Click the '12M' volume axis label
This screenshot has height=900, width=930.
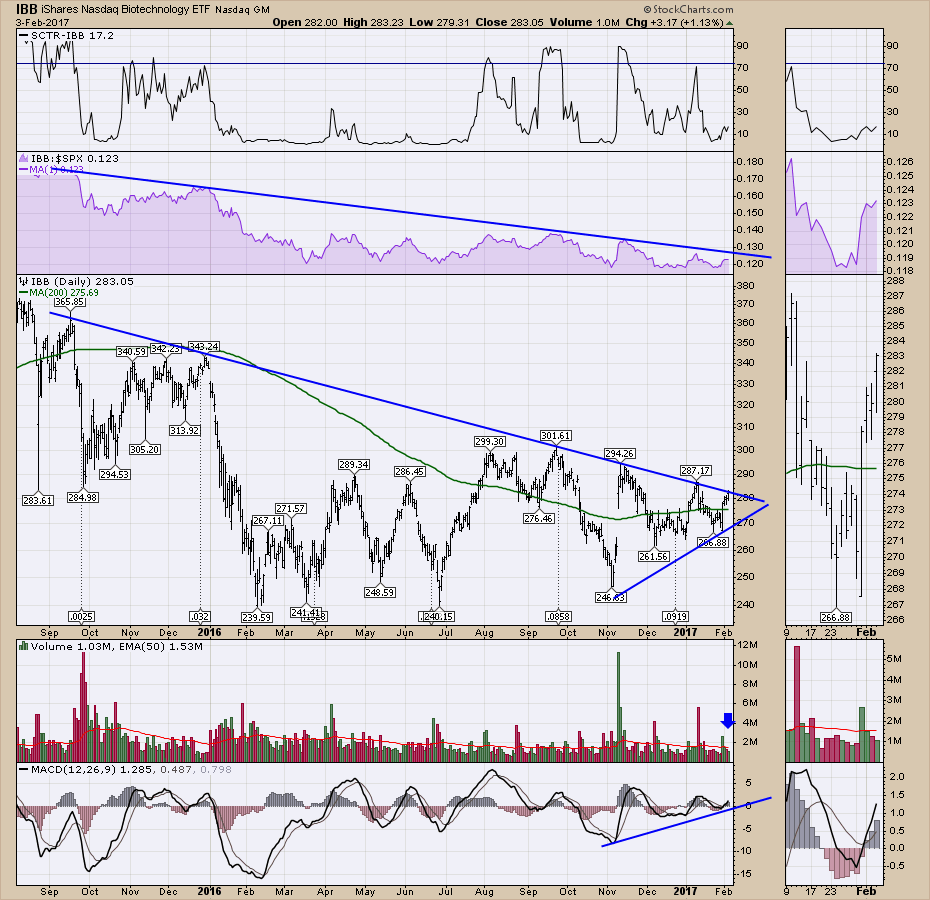click(749, 645)
